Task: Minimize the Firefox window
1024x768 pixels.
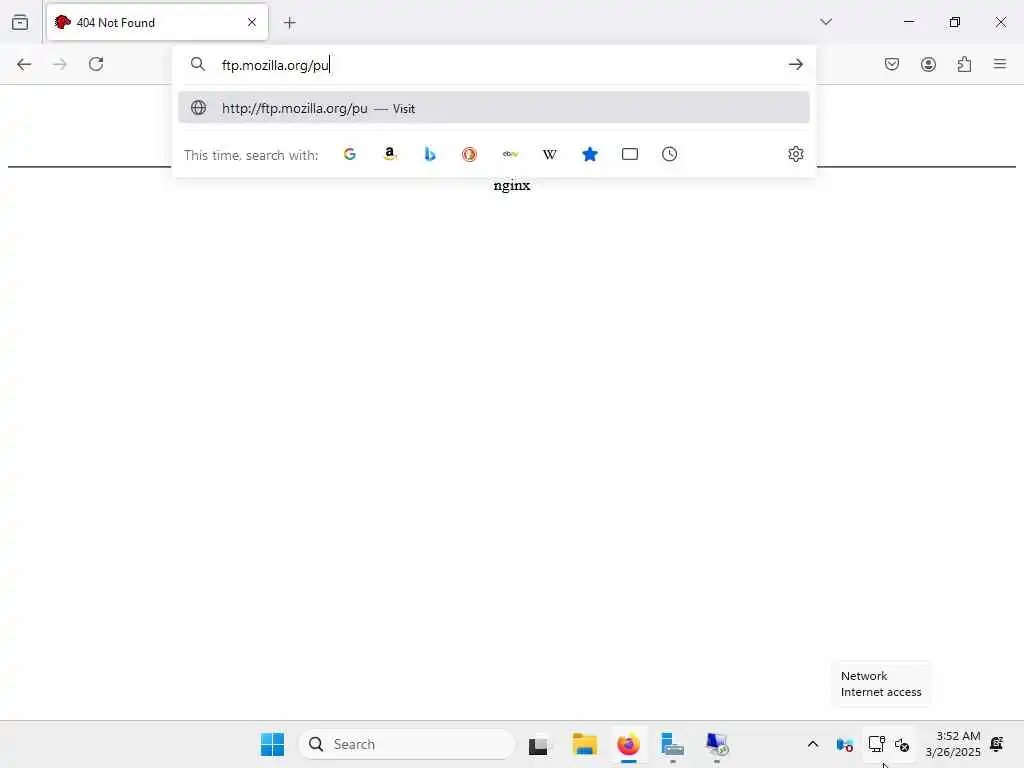Action: tap(909, 22)
